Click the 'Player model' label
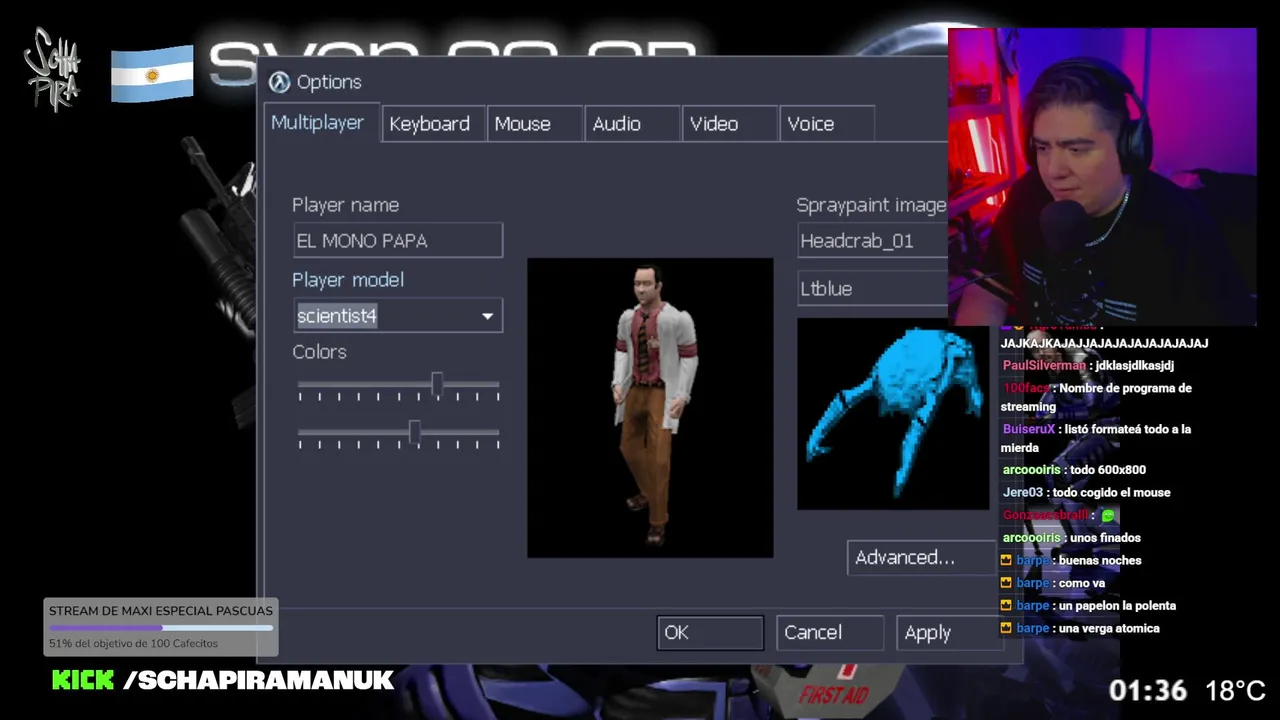Screen dimensions: 1280x720 [348, 280]
